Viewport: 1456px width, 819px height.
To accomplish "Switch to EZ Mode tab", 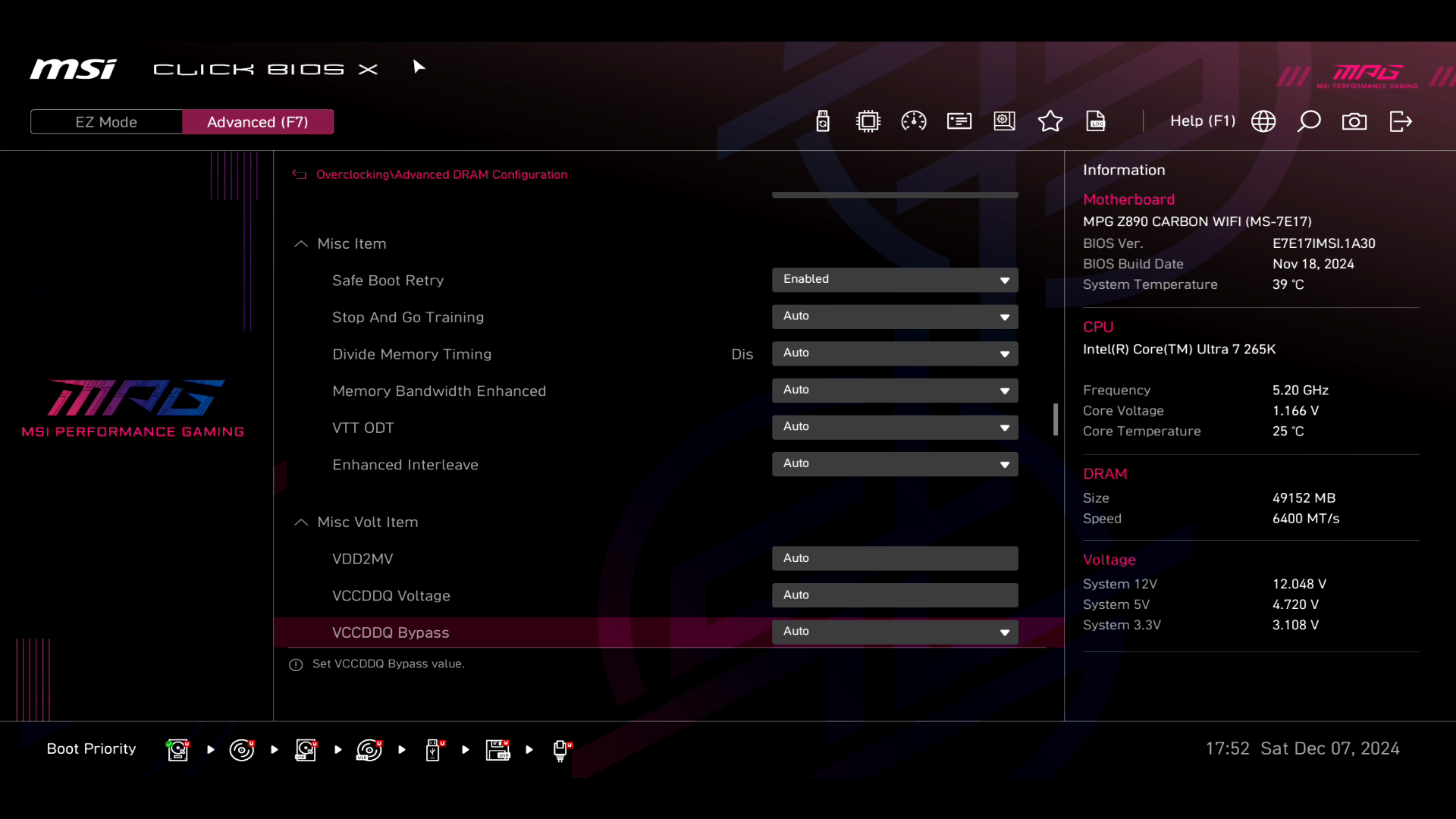I will (106, 122).
